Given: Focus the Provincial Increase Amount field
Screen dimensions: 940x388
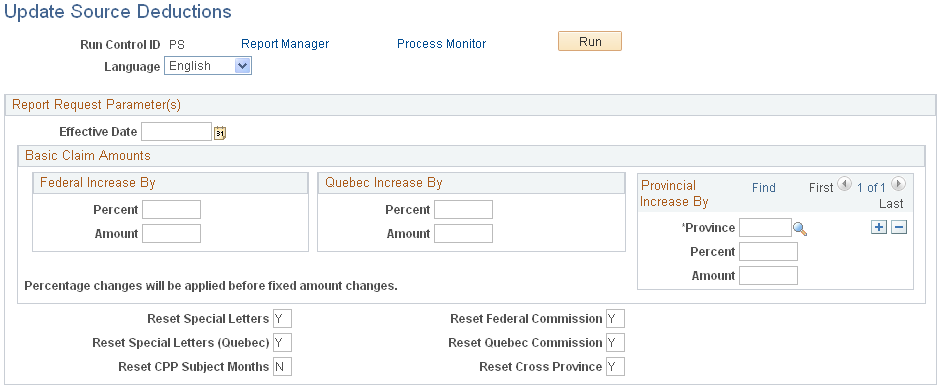Looking at the screenshot, I should pos(769,276).
